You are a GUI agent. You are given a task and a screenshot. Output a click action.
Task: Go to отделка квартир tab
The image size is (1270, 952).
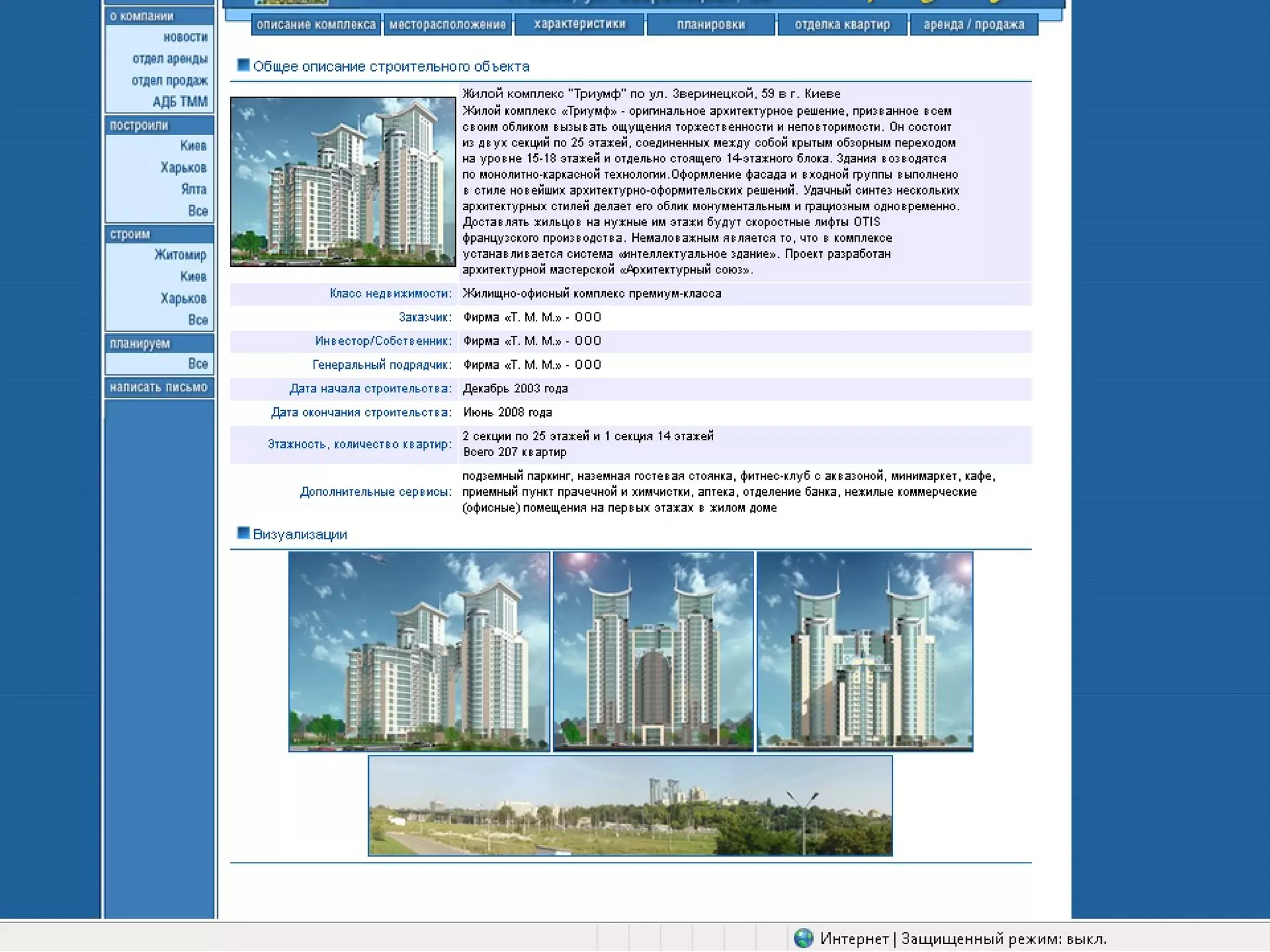tap(842, 25)
